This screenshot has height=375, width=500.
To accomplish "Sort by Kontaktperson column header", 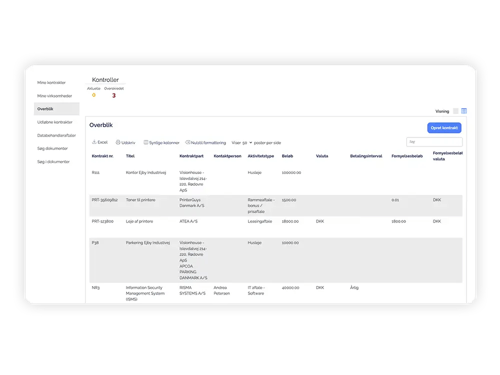I will pyautogui.click(x=227, y=156).
